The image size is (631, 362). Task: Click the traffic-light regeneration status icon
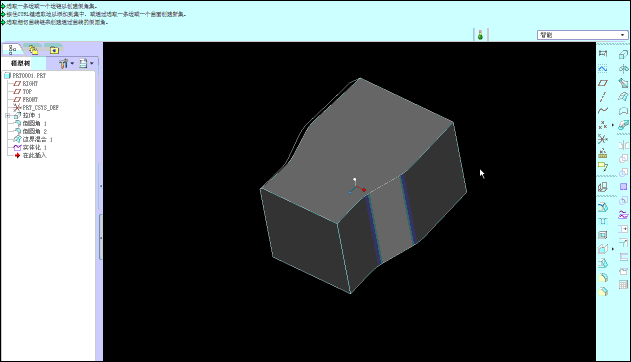coord(480,35)
